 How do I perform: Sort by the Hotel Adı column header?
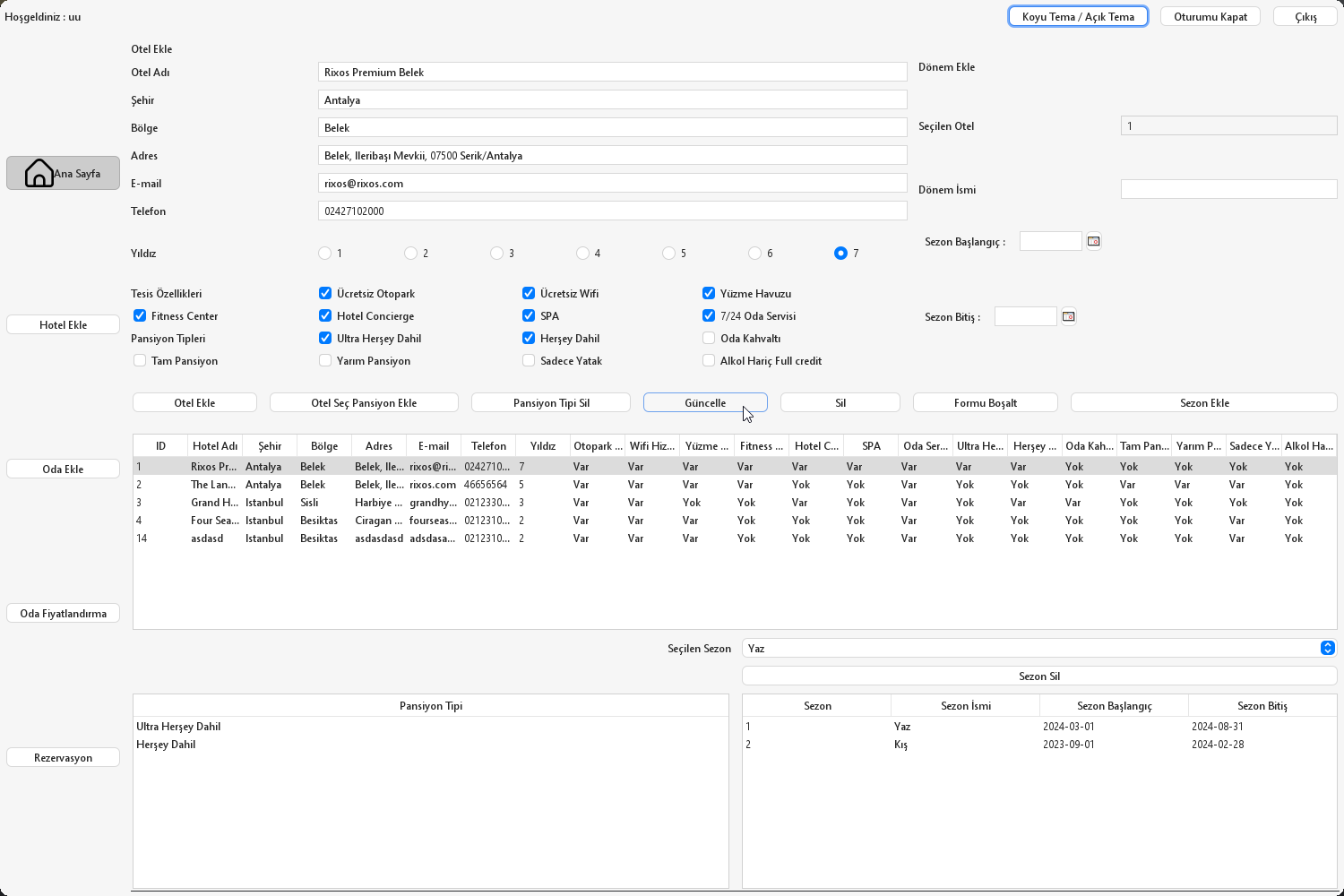(215, 445)
